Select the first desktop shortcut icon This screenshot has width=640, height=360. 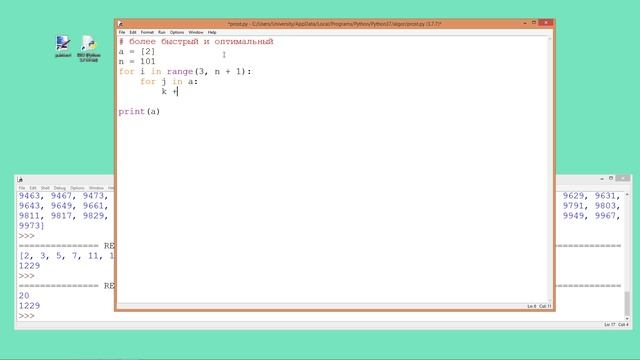tap(63, 46)
